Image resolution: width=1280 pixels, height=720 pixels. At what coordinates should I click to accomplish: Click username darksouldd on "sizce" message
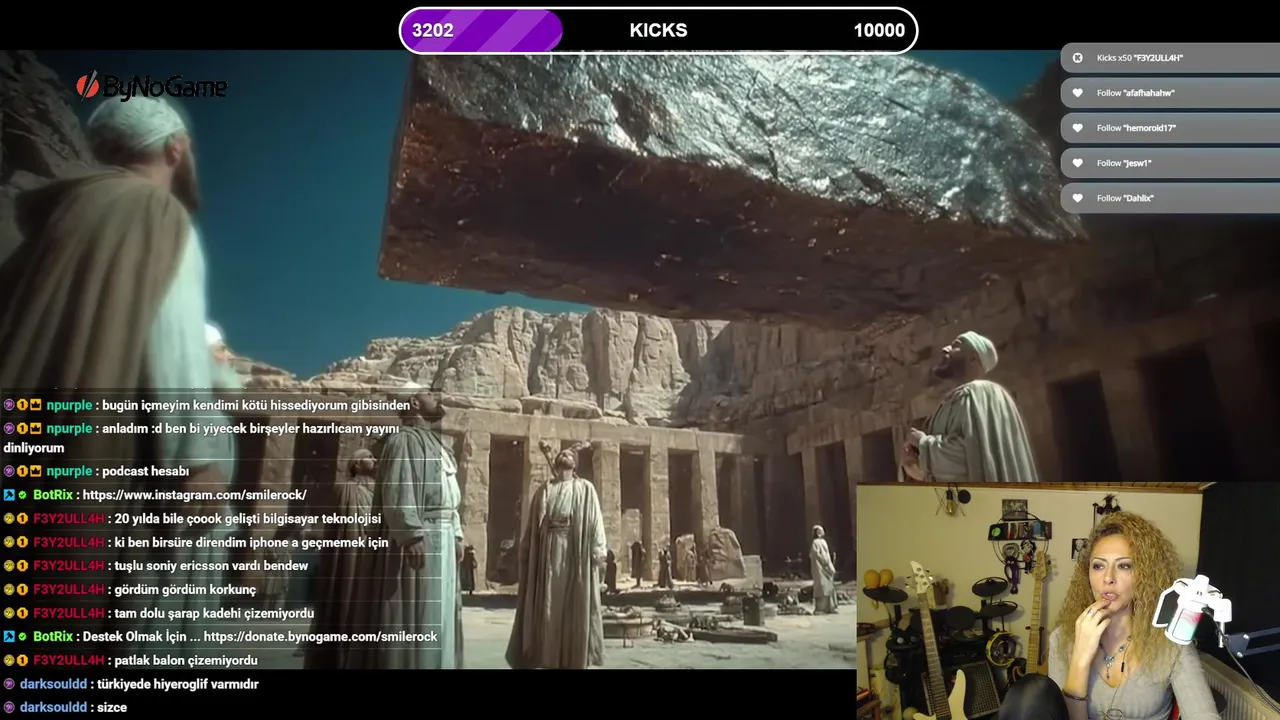coord(54,707)
